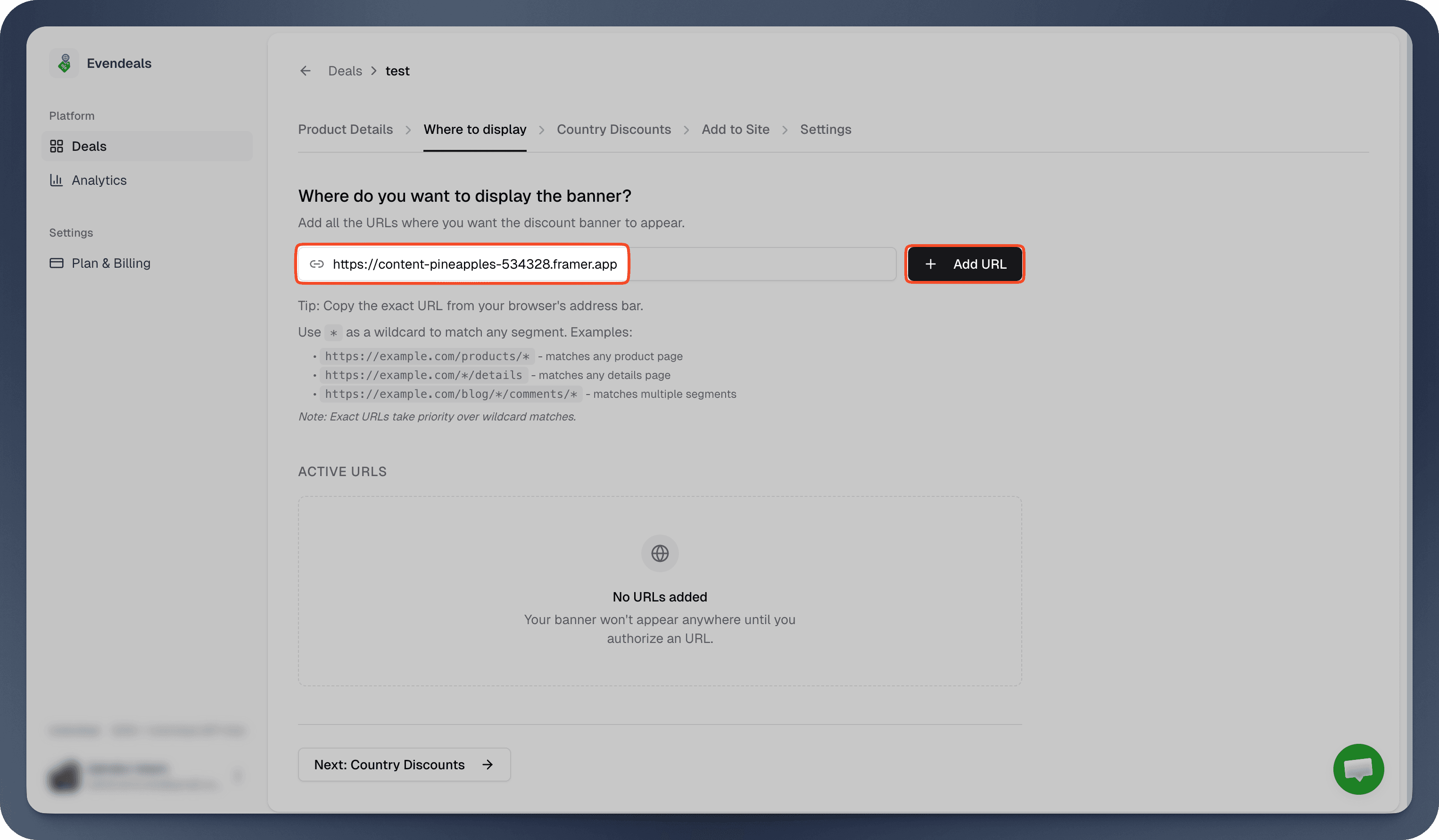1439x840 pixels.
Task: Click the globe icon above No URLs added
Action: (x=660, y=553)
